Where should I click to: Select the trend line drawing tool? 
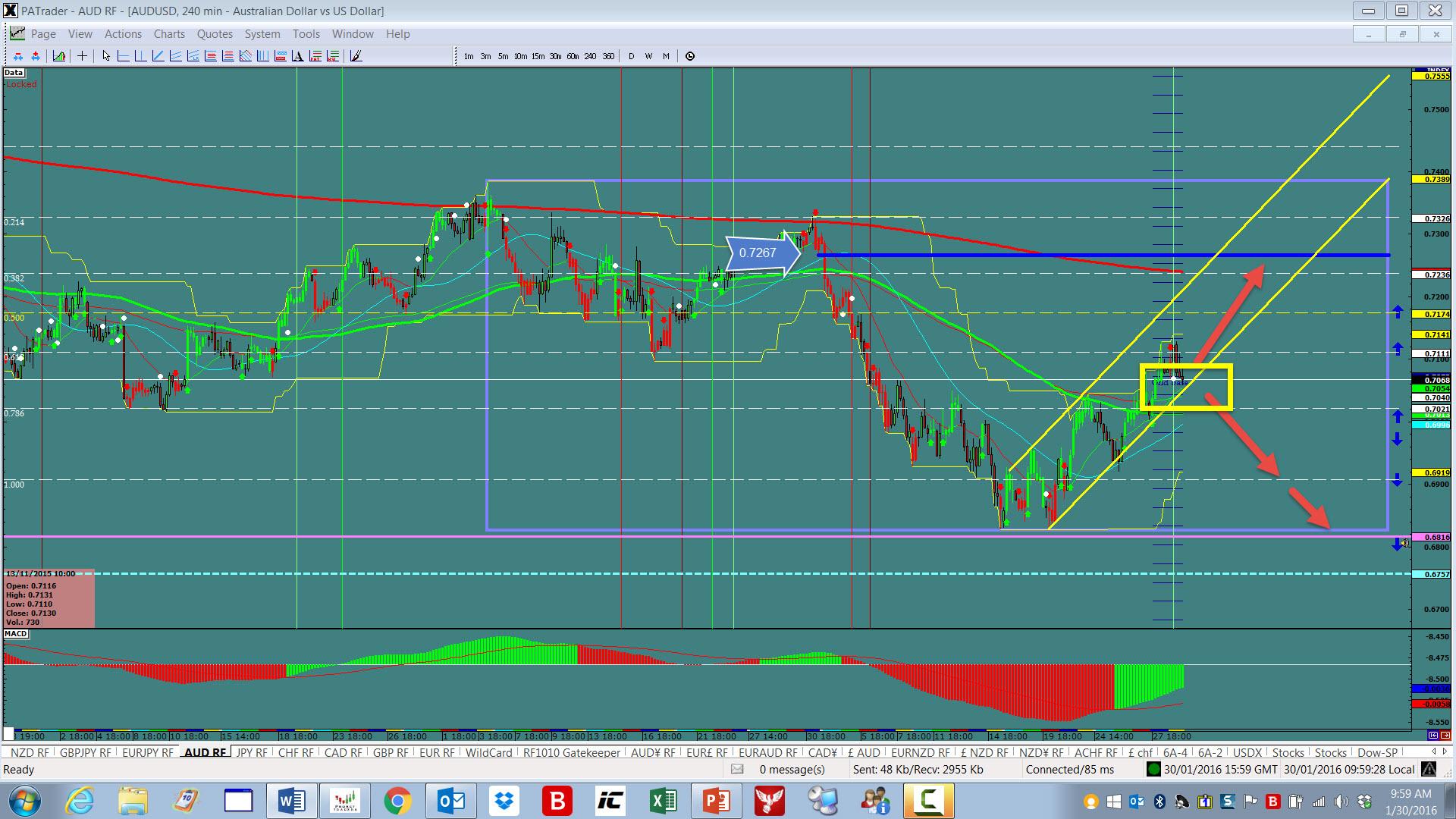tap(158, 56)
